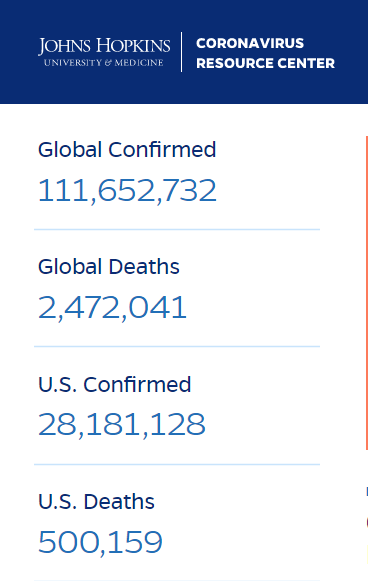
Task: Click the word CORONAVIRUS in the header
Action: pyautogui.click(x=250, y=43)
